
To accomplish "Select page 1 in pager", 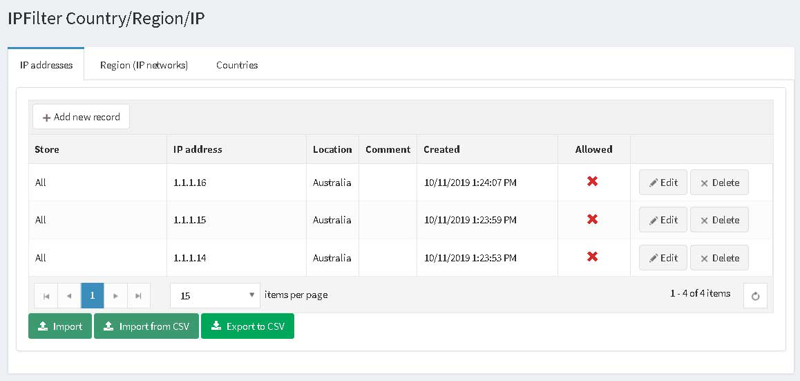I will (92, 296).
